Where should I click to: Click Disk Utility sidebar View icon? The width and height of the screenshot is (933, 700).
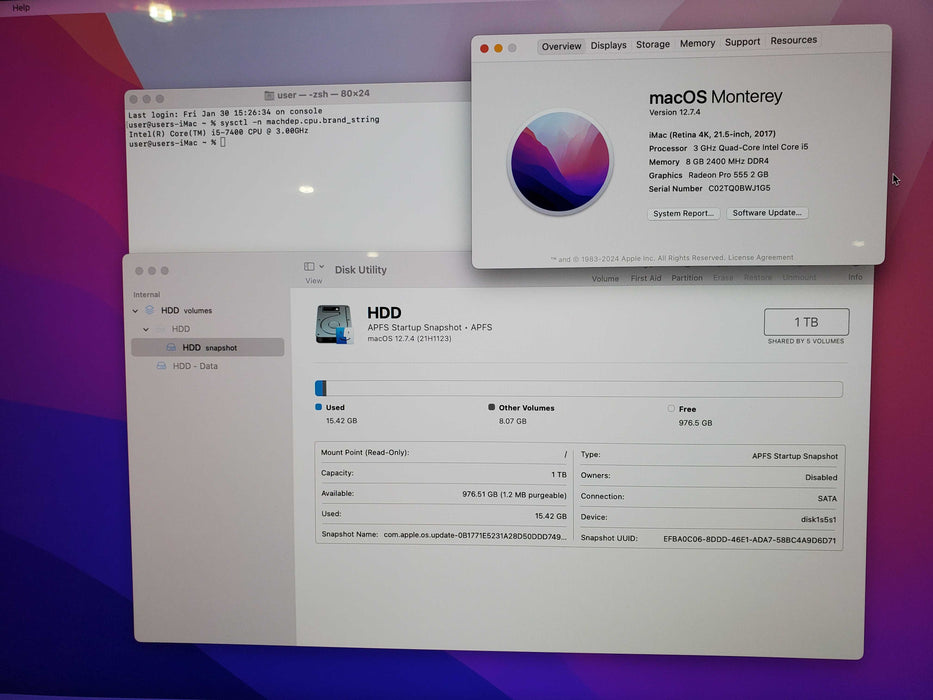(x=309, y=267)
